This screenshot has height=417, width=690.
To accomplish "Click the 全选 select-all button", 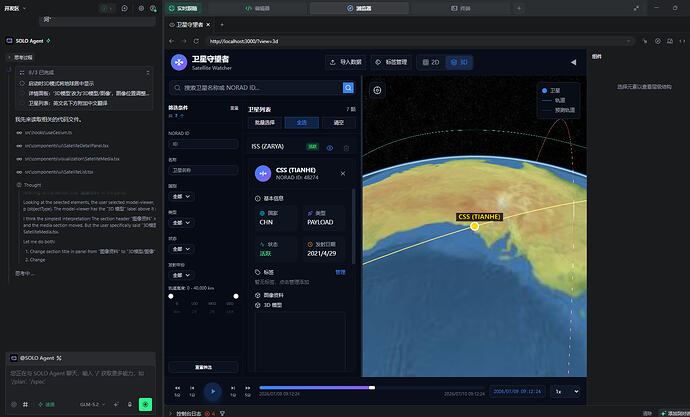I will (301, 123).
